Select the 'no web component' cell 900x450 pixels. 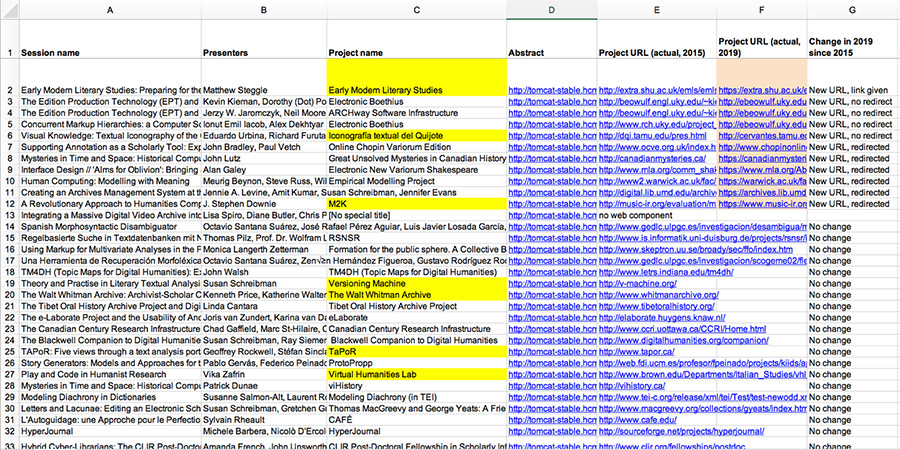657,215
